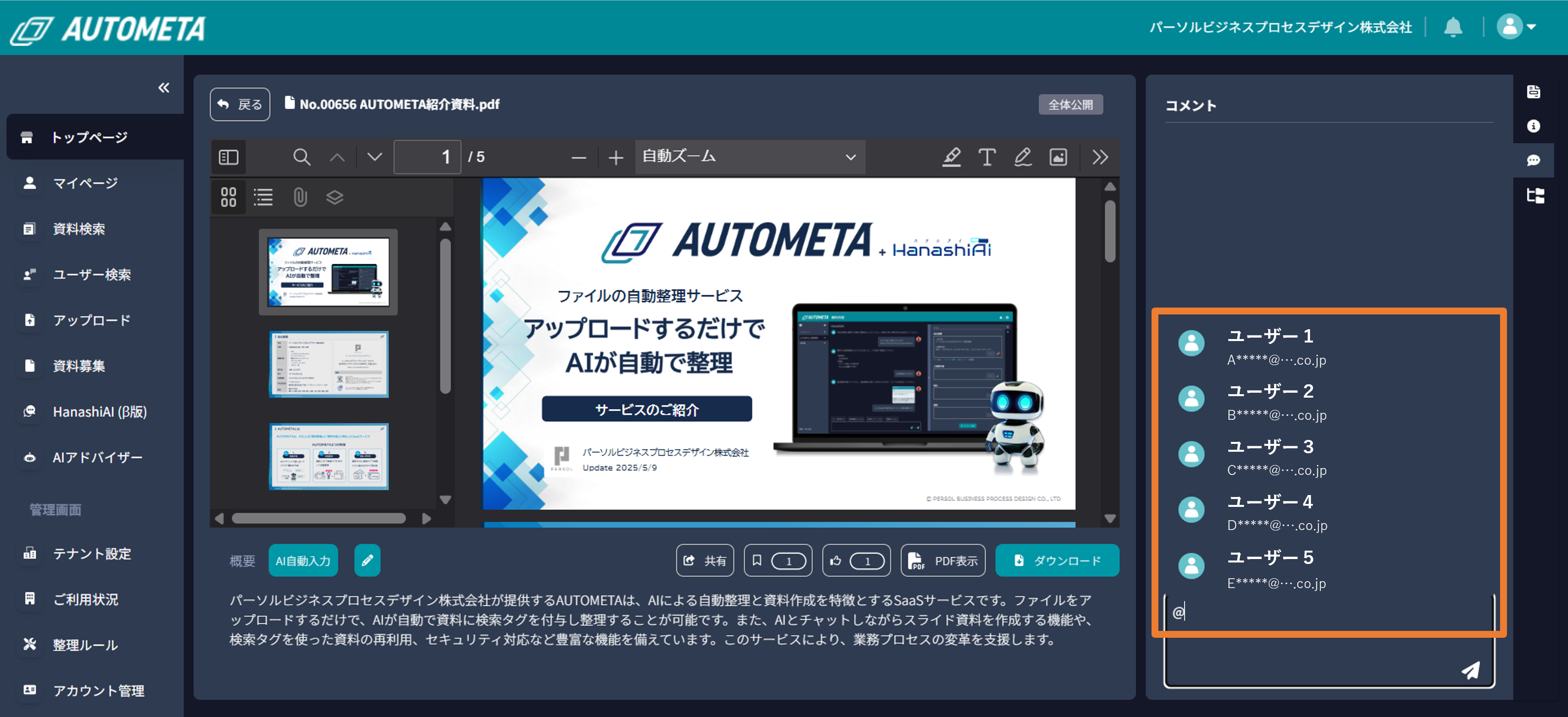Viewport: 1568px width, 717px height.
Task: Click the document vertical scrollbar thumb
Action: pos(1110,231)
